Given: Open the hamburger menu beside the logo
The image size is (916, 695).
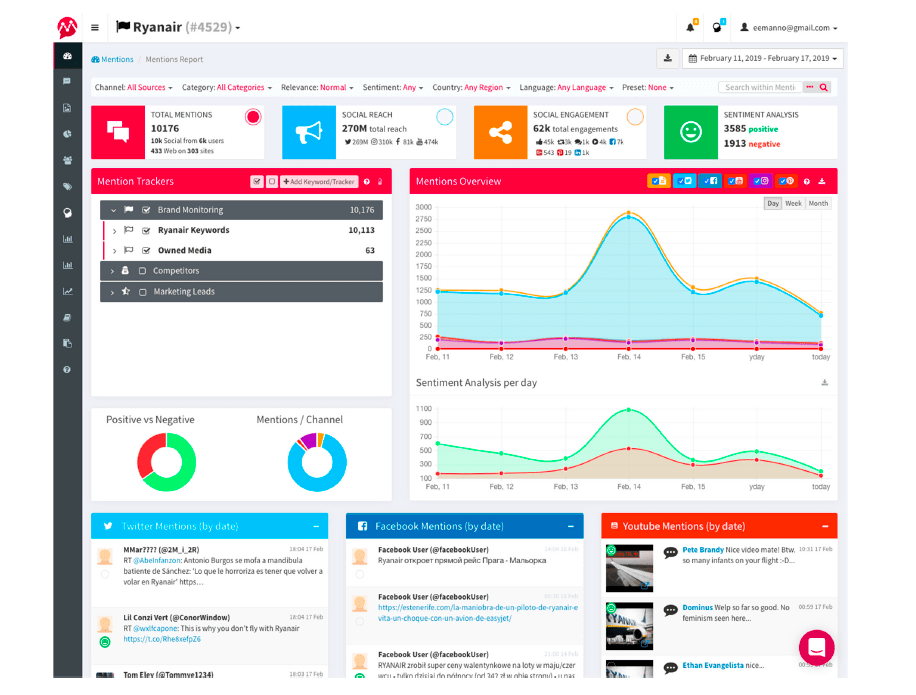Looking at the screenshot, I should point(95,27).
